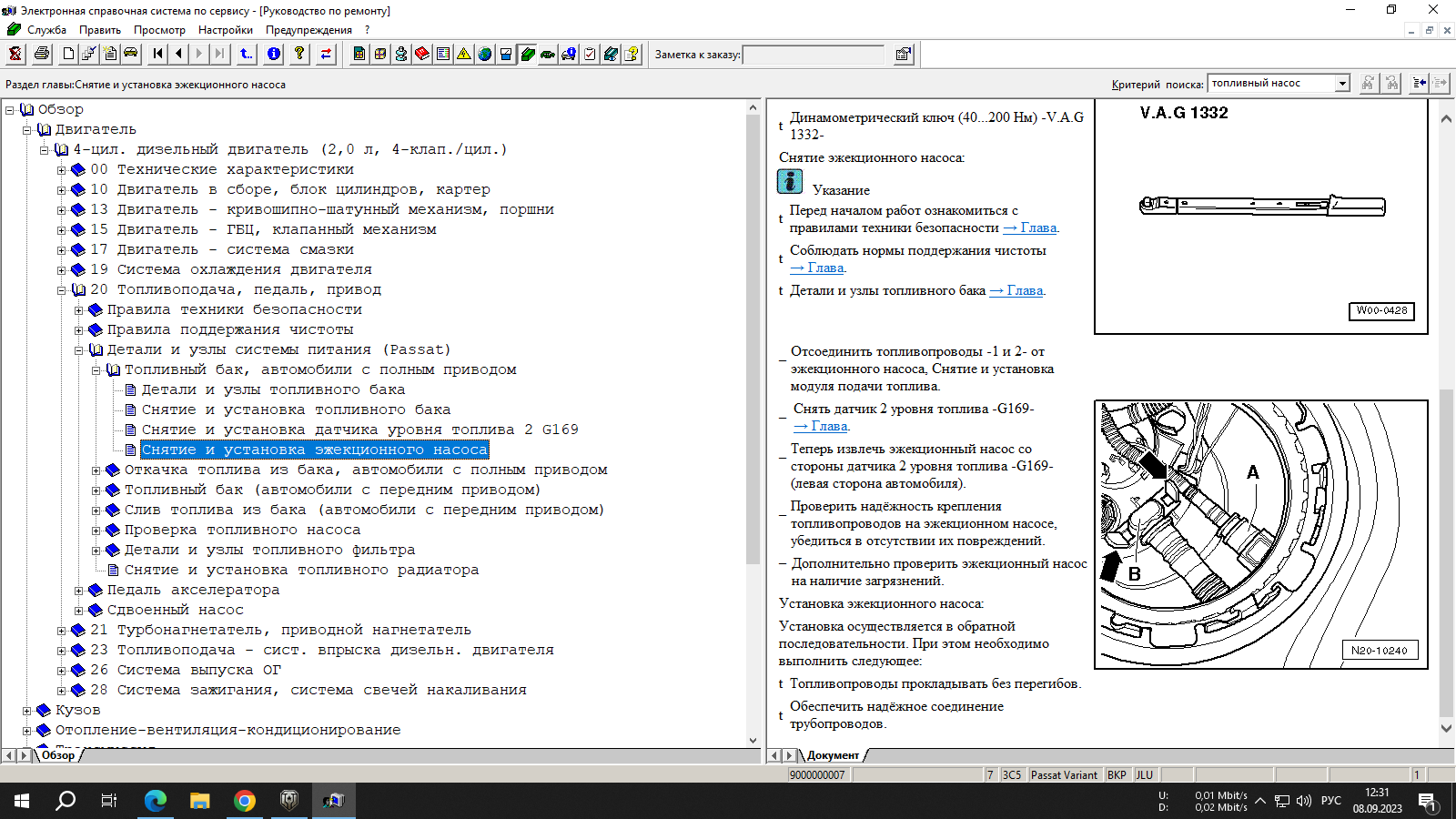Collapse the '20 Топливоподача, педаль, привод' node
The height and width of the screenshot is (819, 1456).
(62, 290)
